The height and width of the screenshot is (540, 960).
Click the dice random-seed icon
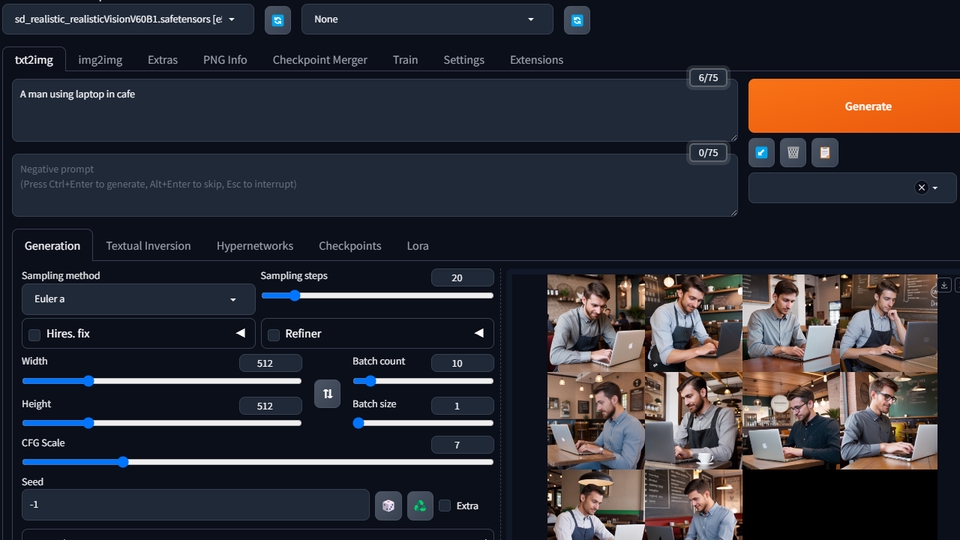(388, 506)
